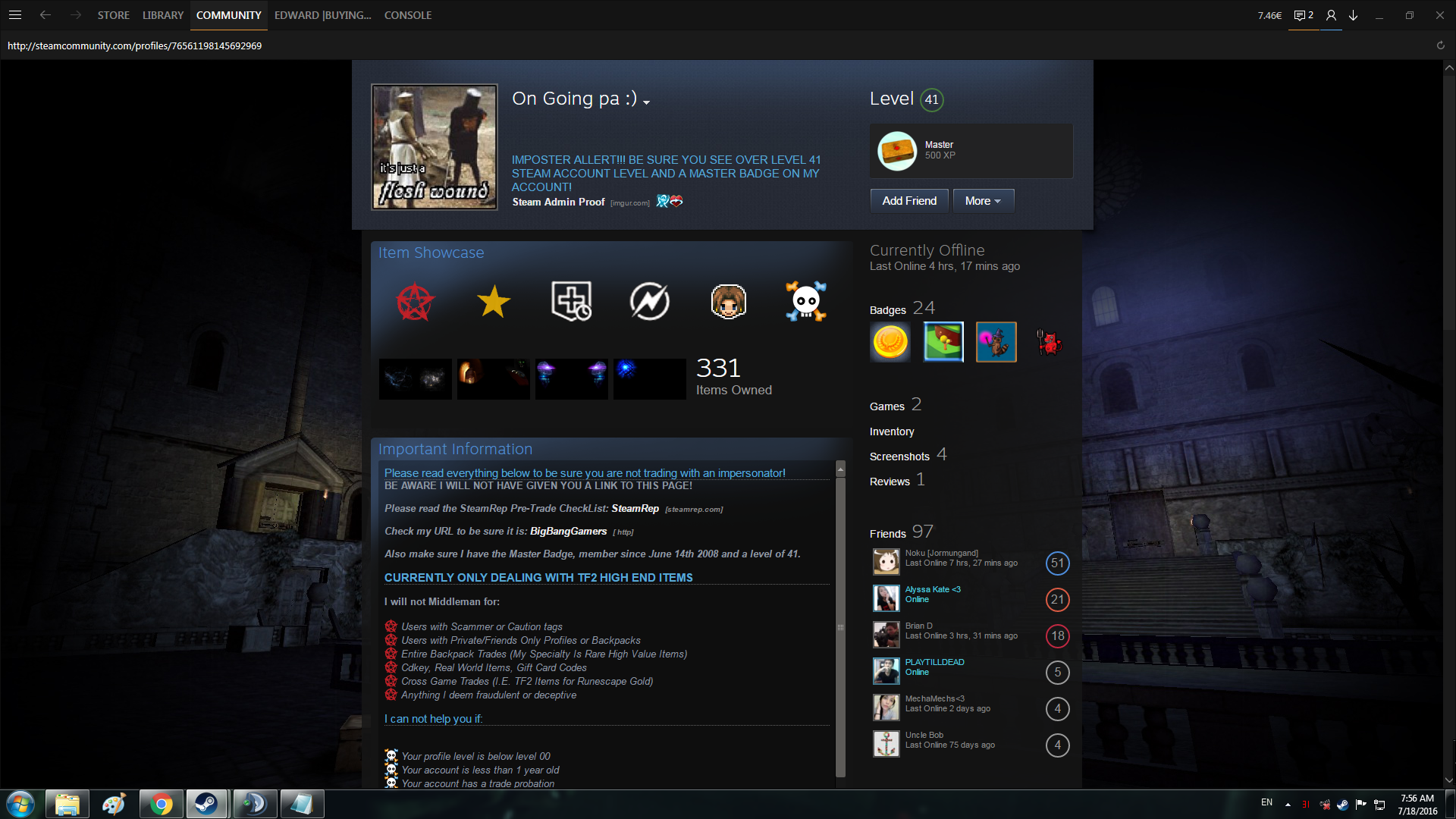Click the lightning bolt circle showcase icon
The height and width of the screenshot is (819, 1456).
pos(650,302)
